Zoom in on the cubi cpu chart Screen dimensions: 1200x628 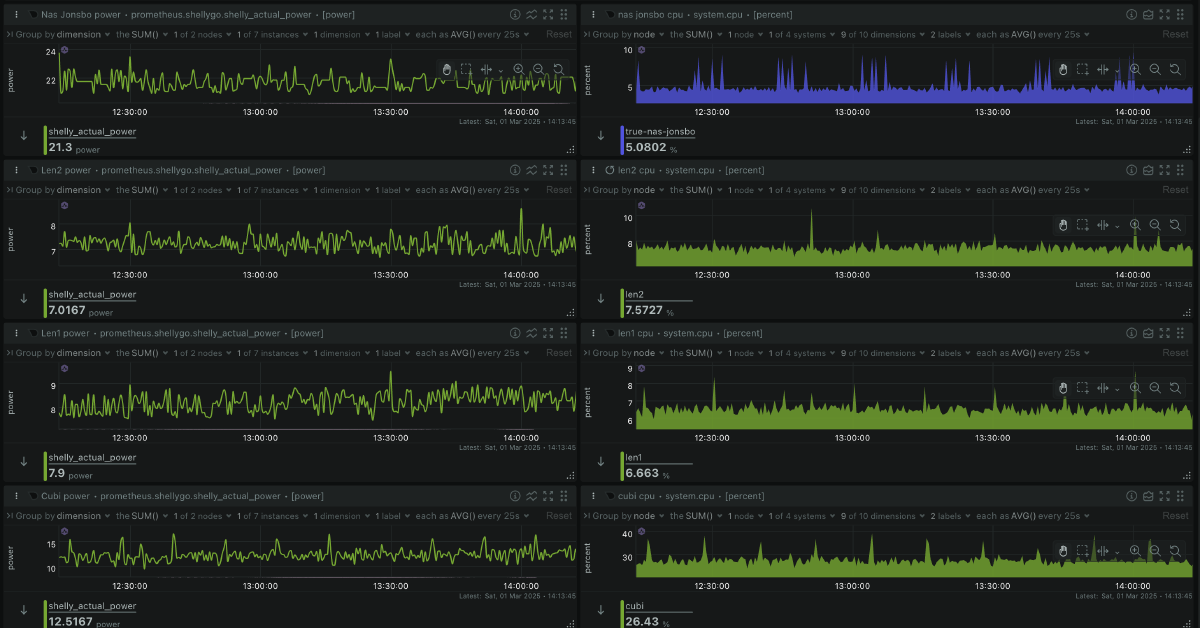[1135, 551]
